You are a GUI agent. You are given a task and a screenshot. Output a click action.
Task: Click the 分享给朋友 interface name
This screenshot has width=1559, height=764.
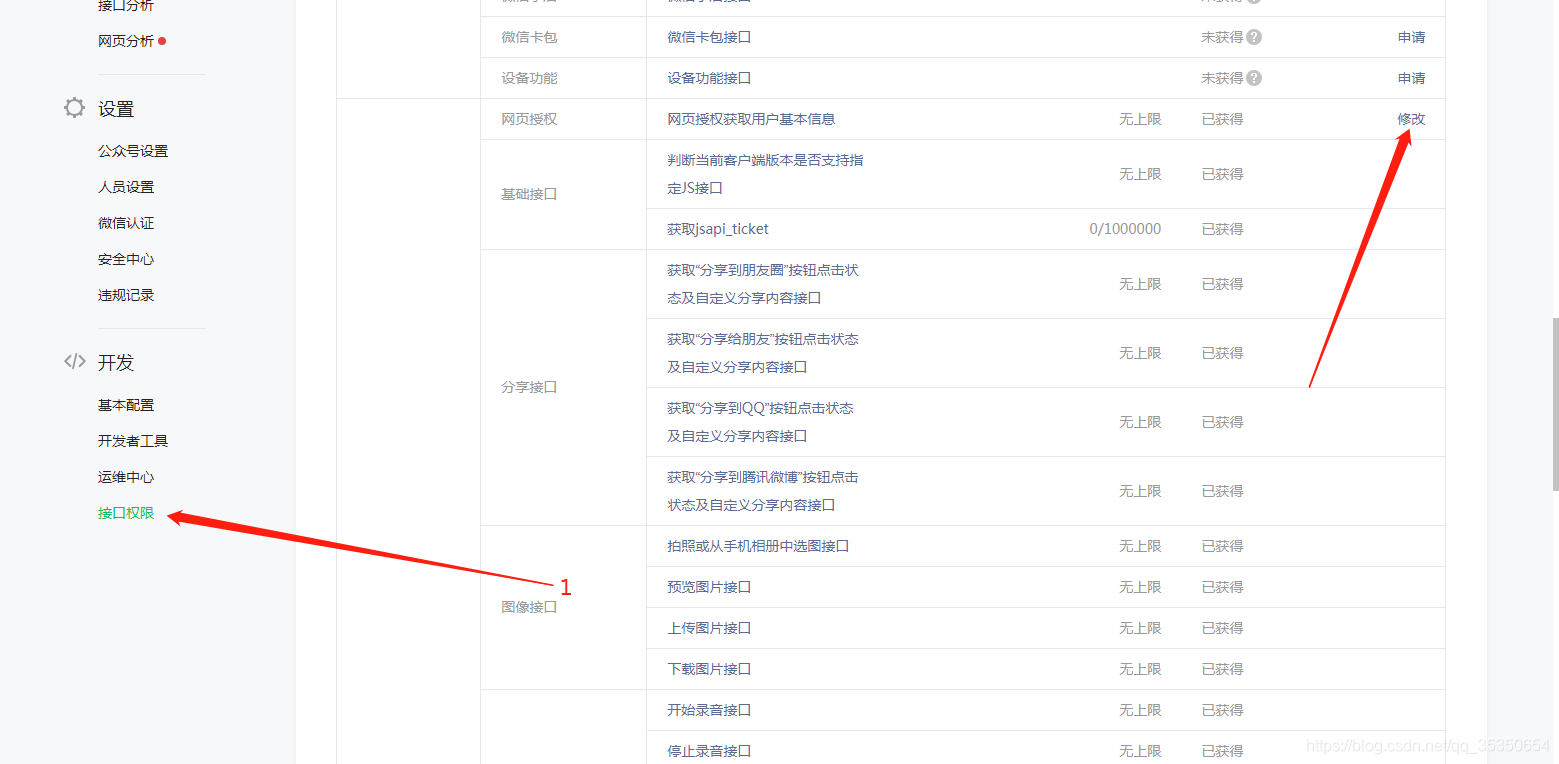(x=763, y=353)
